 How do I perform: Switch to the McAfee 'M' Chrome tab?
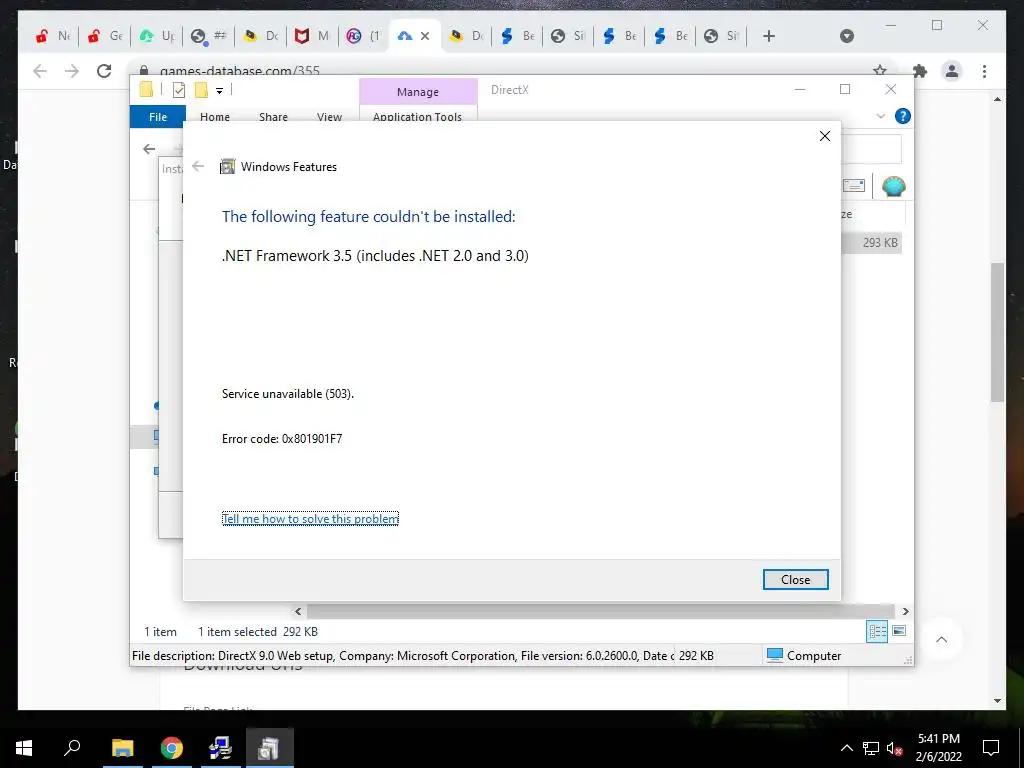[313, 36]
